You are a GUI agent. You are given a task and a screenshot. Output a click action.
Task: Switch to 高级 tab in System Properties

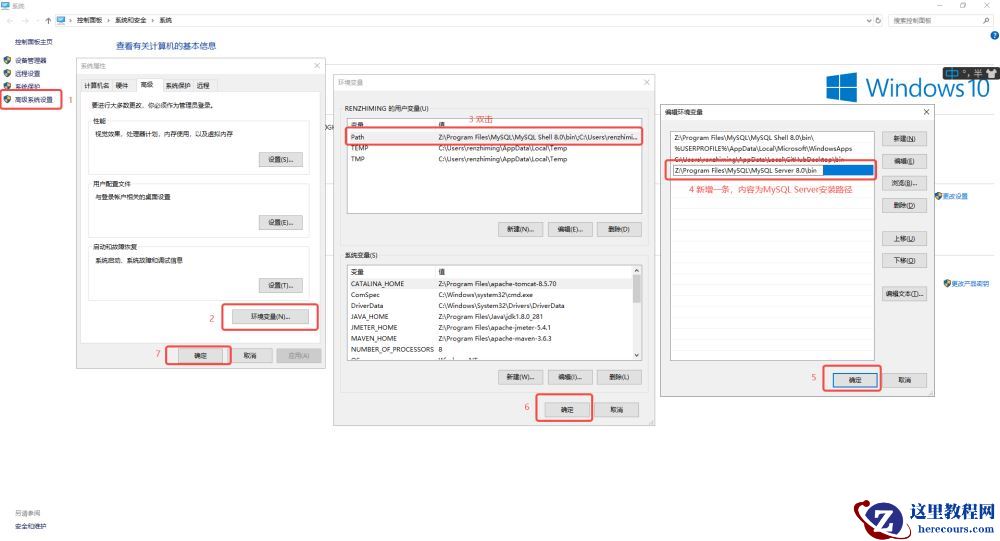click(x=147, y=85)
